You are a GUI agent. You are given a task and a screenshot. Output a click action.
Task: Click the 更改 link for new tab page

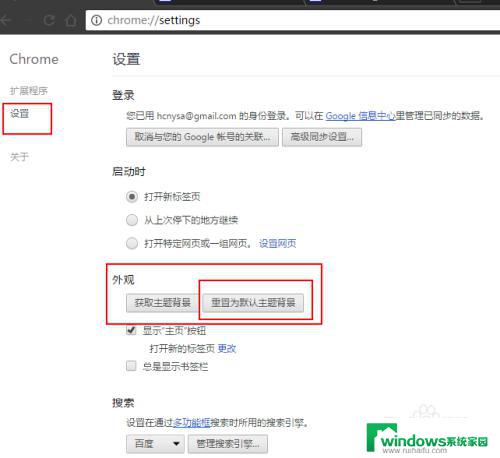coord(227,349)
